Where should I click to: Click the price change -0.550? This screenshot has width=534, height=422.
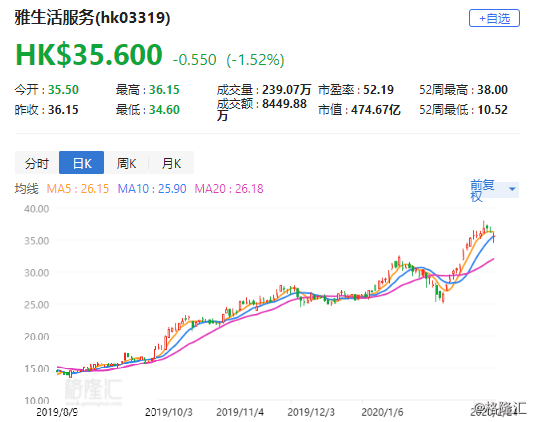[x=194, y=60]
